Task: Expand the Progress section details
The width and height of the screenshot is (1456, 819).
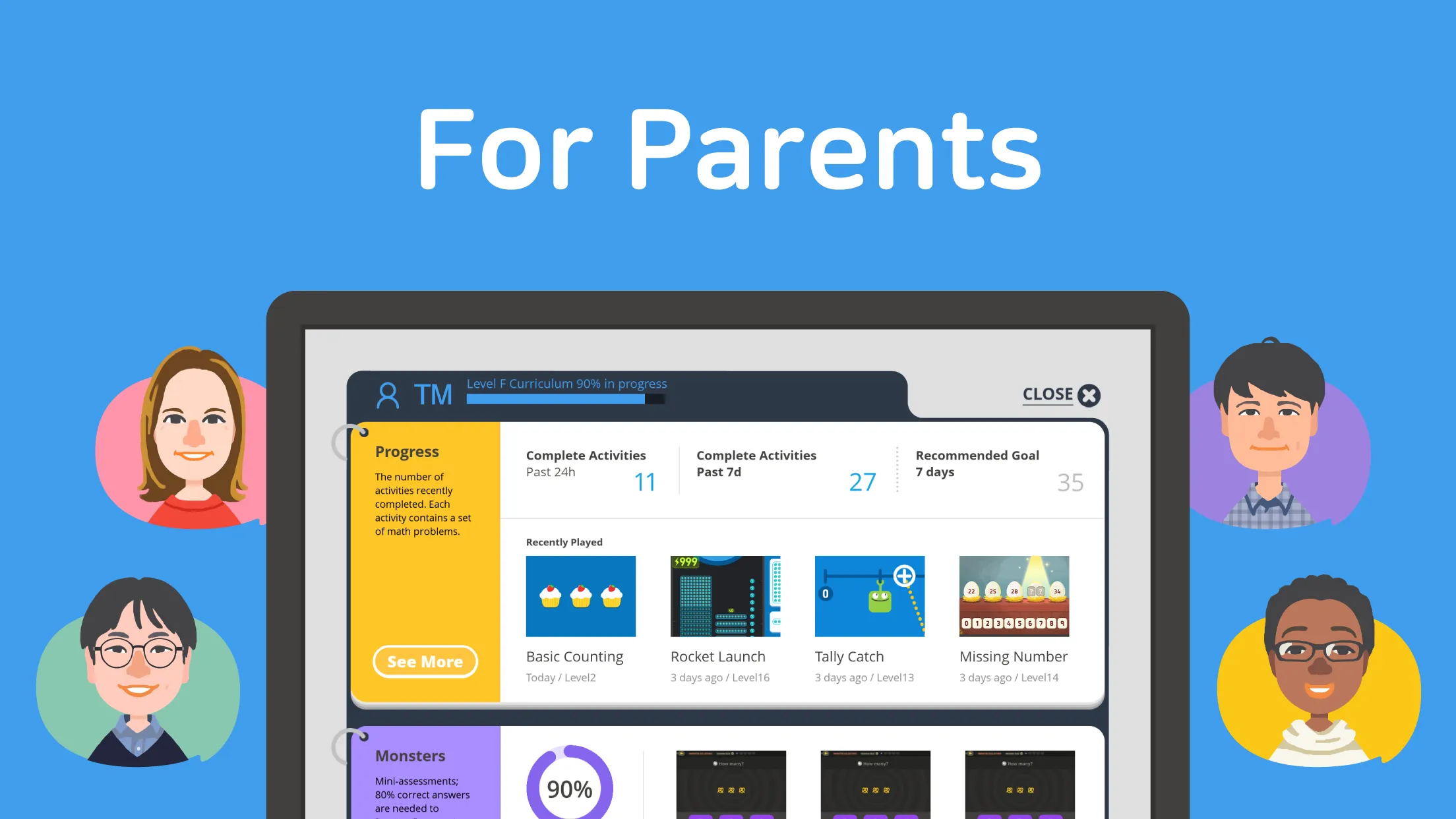Action: (x=424, y=661)
